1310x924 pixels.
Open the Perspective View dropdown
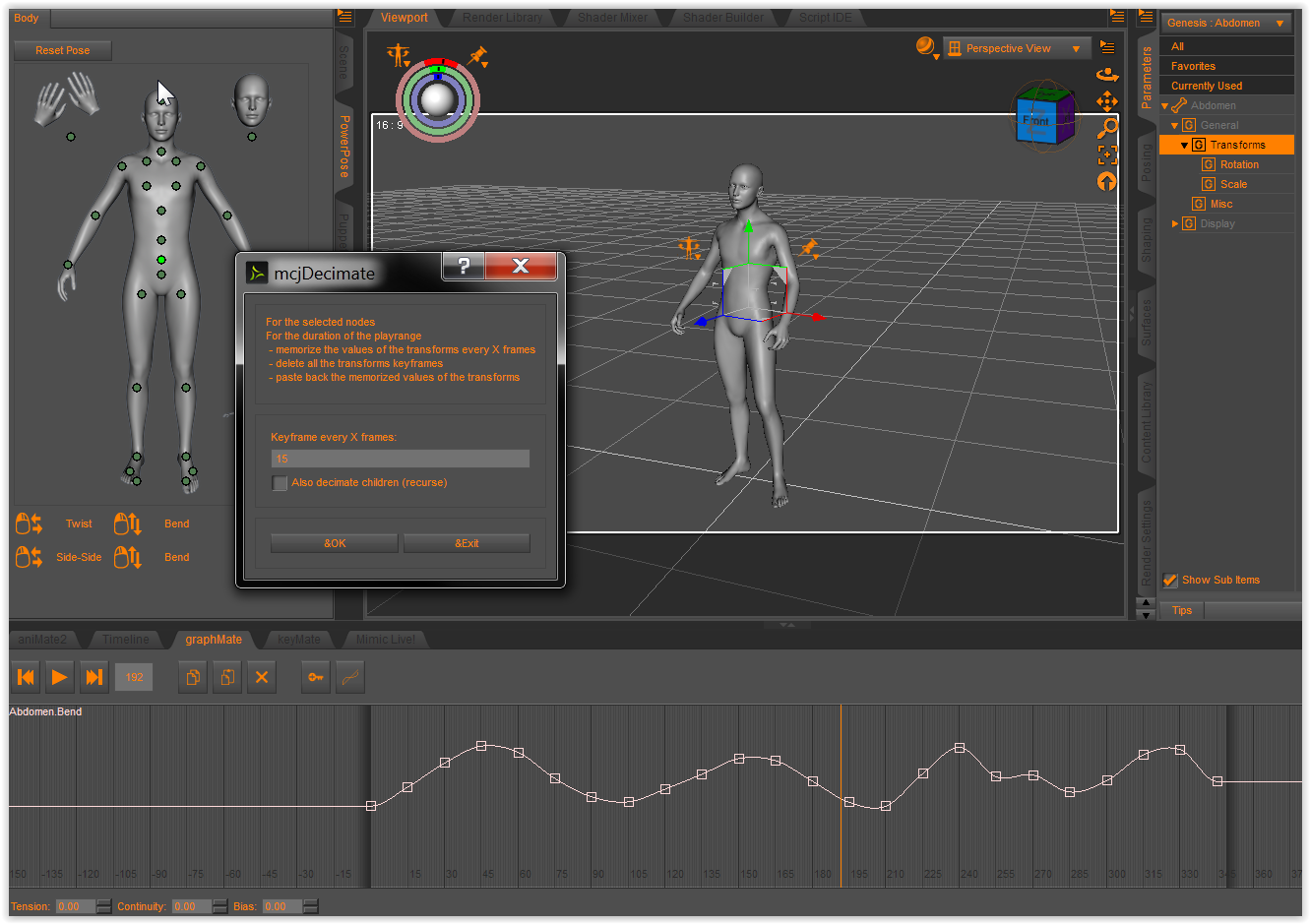[1017, 46]
